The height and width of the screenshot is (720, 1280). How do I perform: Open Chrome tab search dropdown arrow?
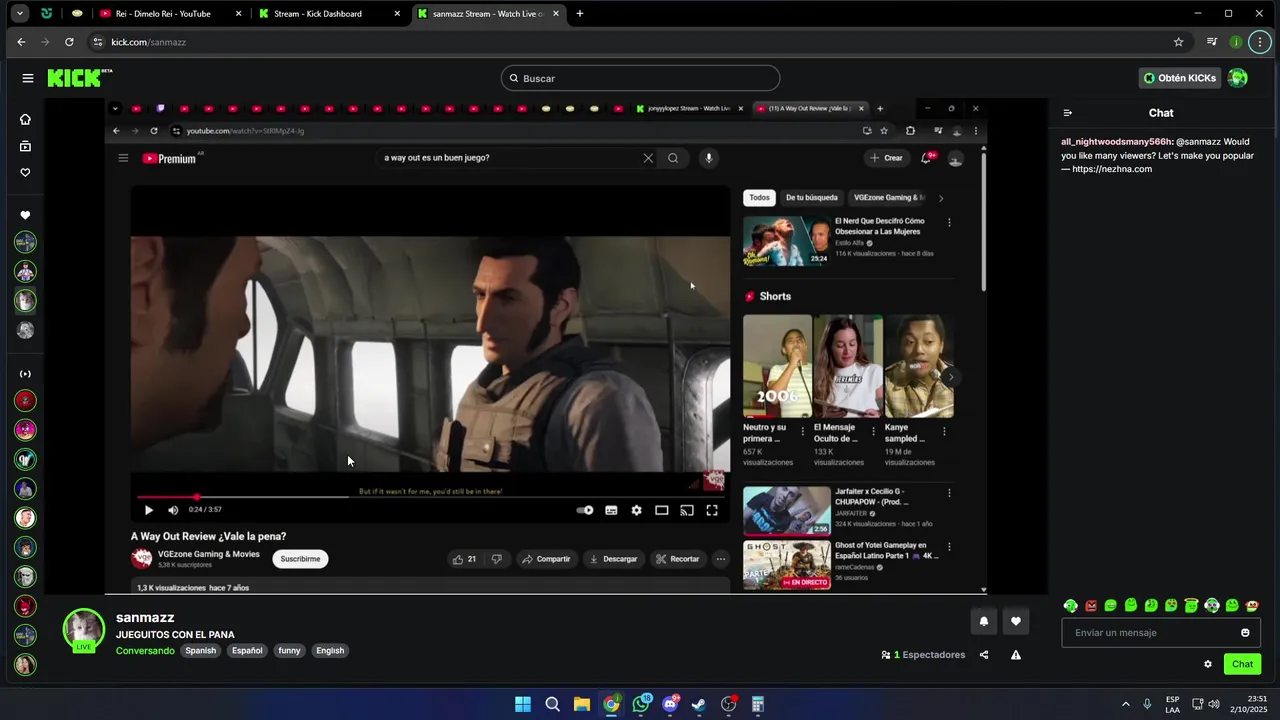pos(19,14)
